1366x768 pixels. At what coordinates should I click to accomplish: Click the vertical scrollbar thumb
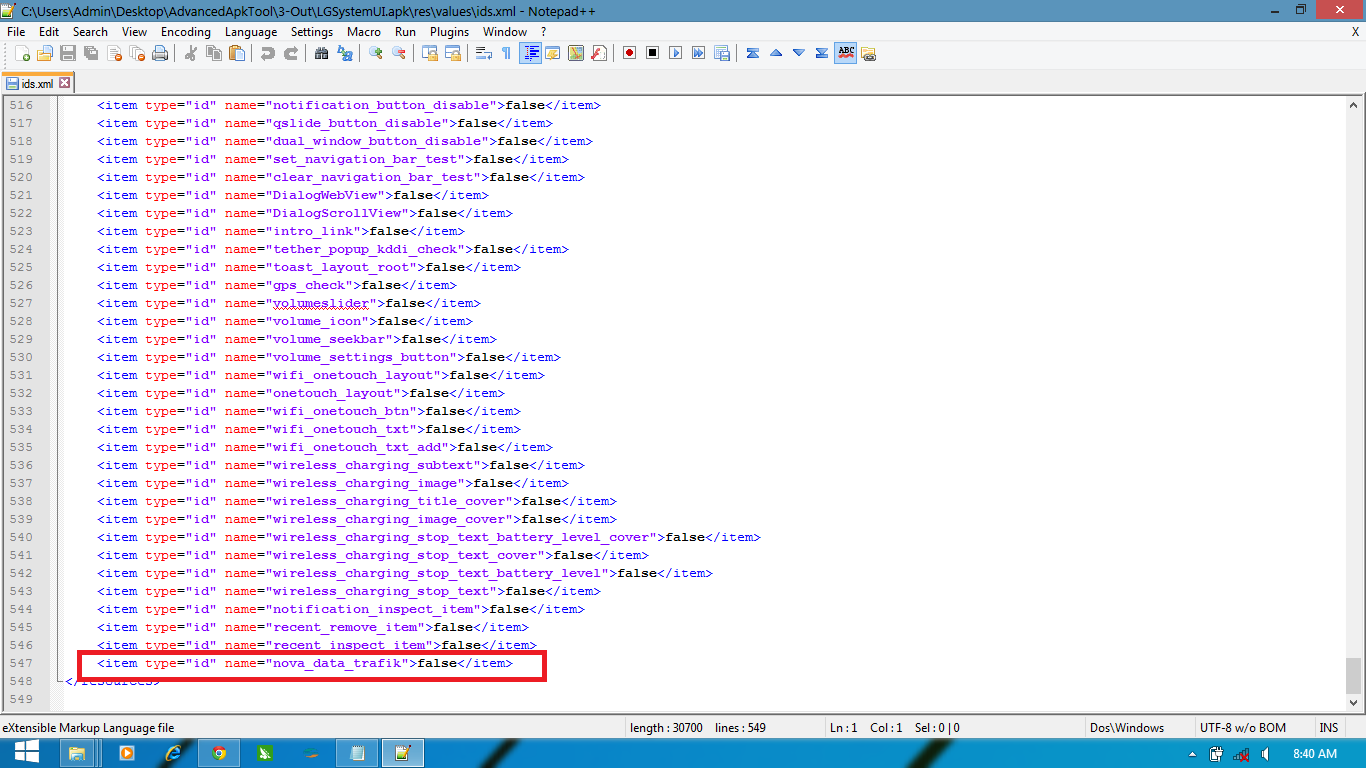tap(1354, 676)
